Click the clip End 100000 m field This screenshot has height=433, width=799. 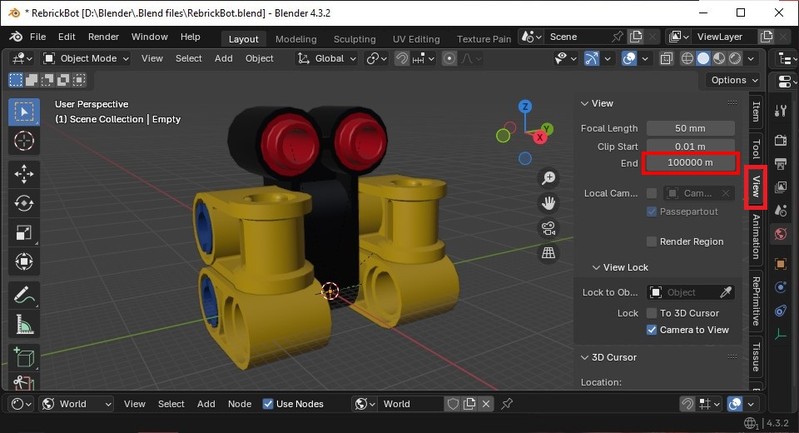(690, 162)
